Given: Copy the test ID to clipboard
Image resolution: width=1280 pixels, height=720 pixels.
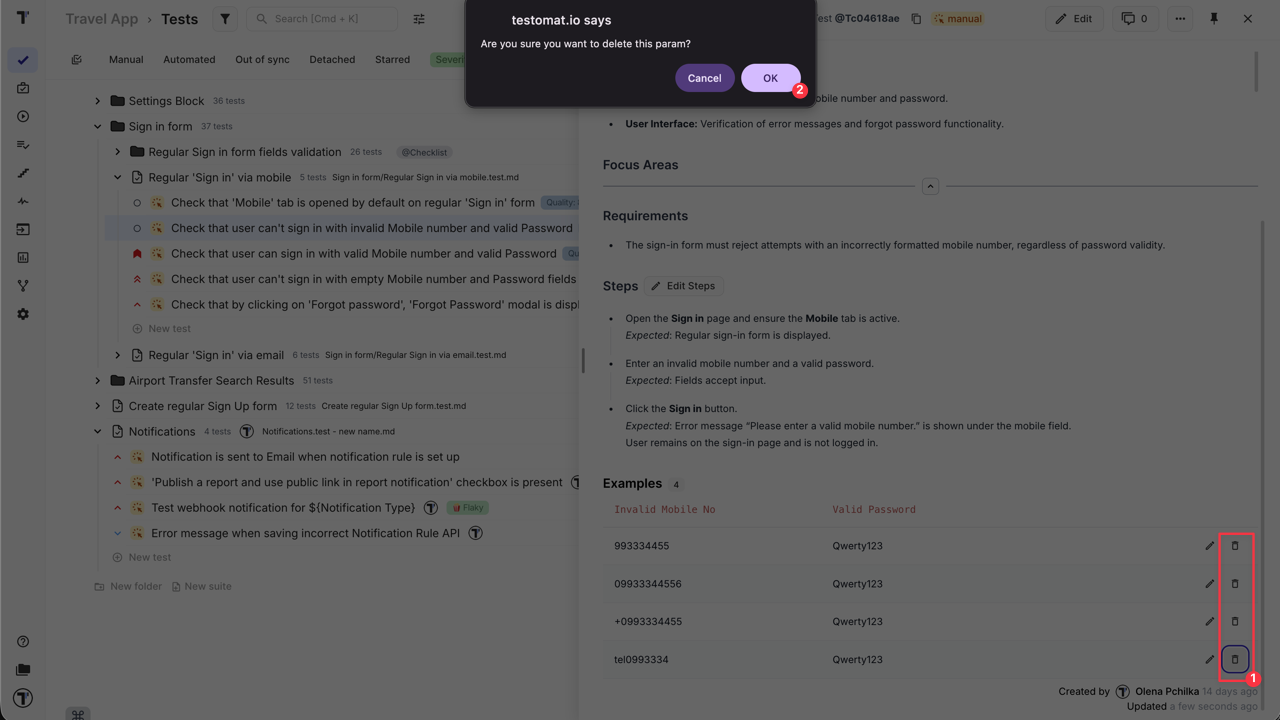Looking at the screenshot, I should [916, 19].
